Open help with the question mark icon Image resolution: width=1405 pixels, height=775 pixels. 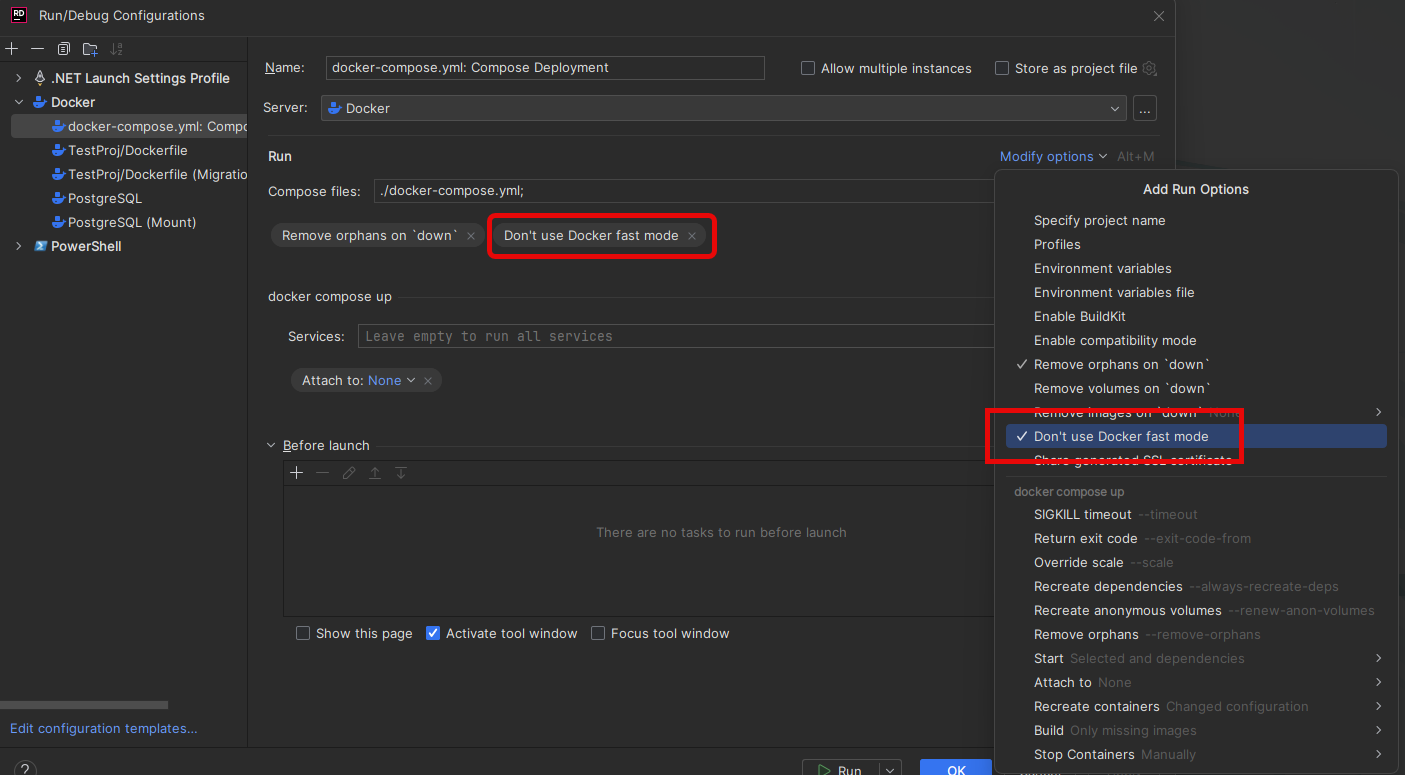(x=25, y=769)
